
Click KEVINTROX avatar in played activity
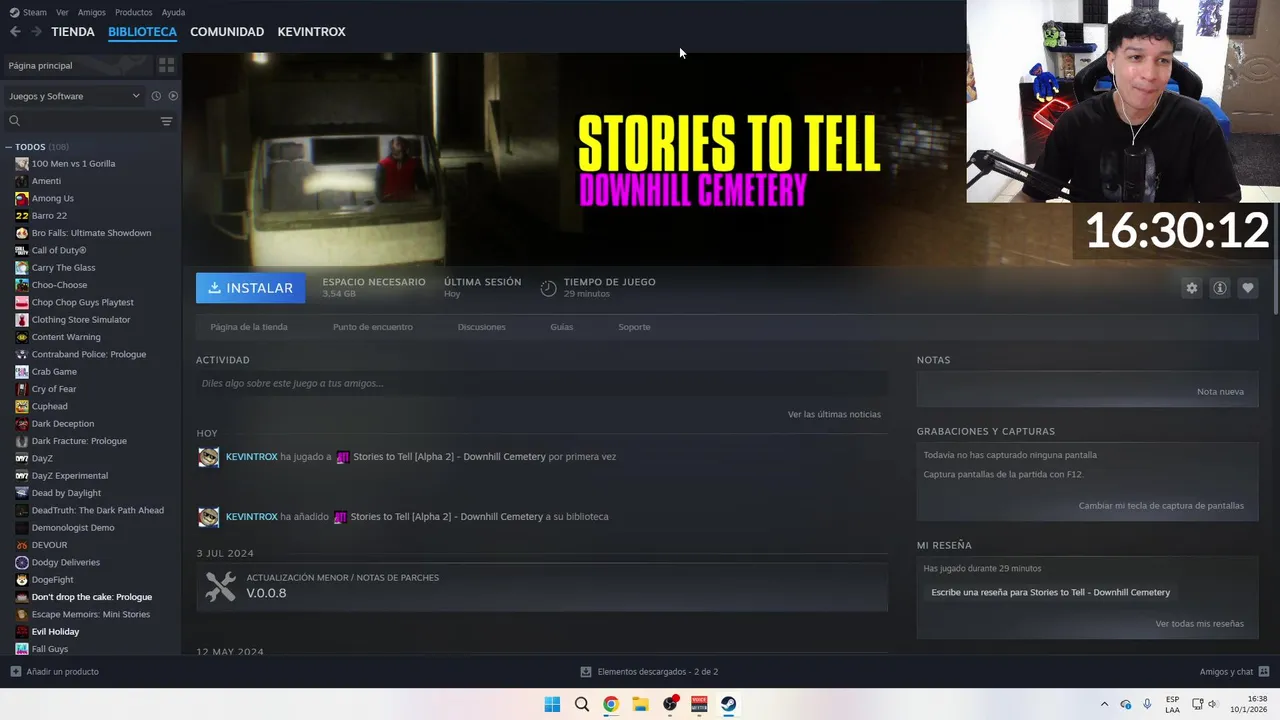tap(208, 457)
